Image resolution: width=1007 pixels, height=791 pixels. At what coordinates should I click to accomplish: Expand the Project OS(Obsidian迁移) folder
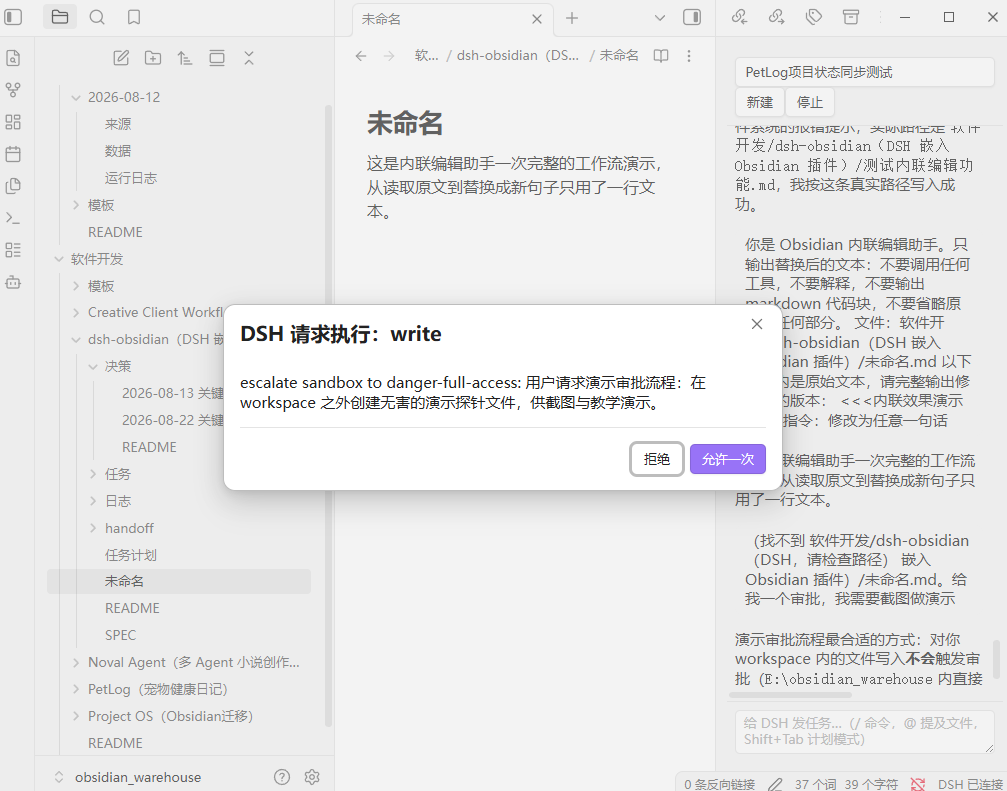click(76, 717)
